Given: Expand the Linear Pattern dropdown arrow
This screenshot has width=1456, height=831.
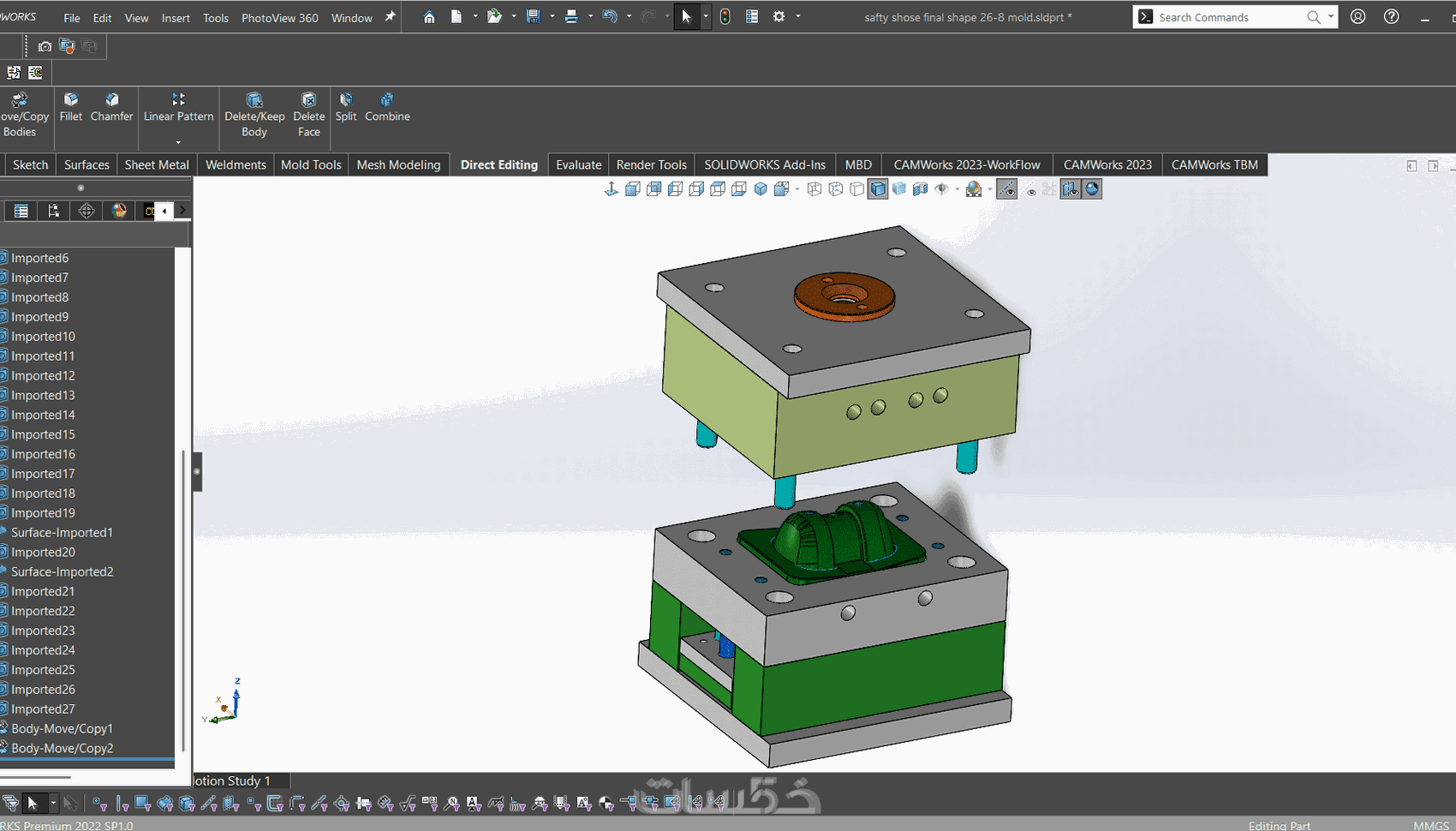Looking at the screenshot, I should coord(178,142).
